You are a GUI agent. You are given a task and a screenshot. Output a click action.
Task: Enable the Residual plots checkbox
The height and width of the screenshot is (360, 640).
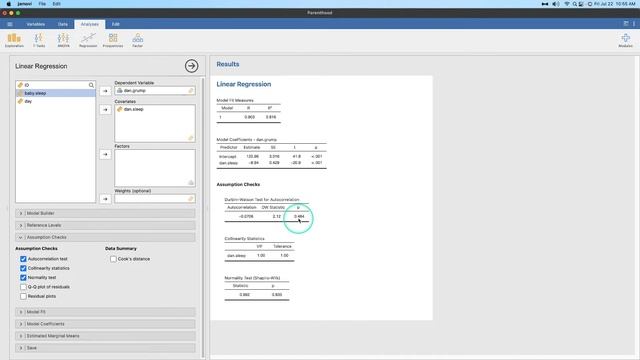pos(23,296)
